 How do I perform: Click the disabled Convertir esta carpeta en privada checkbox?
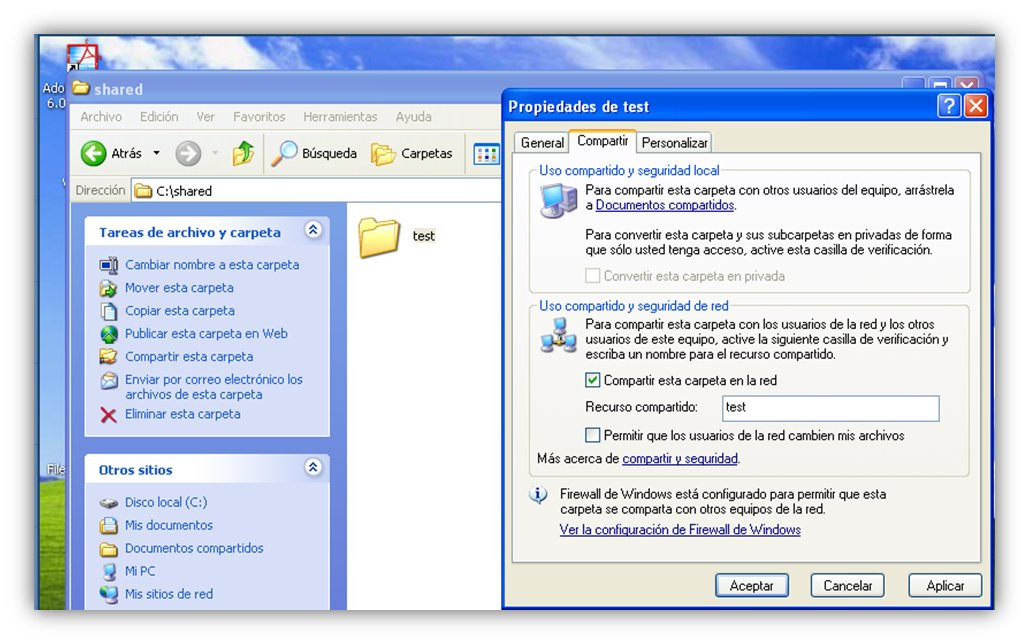(592, 276)
